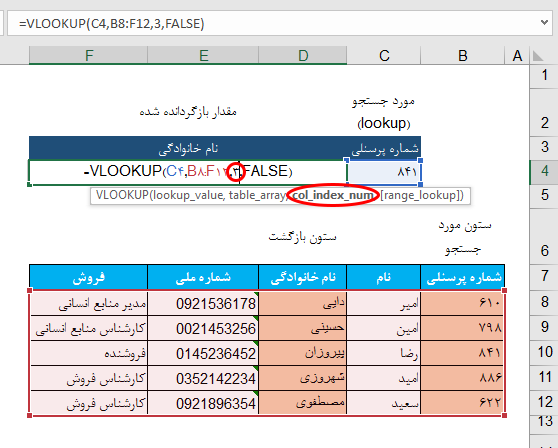Click cell with ۶۲۲ personnel number
Screen dimensions: 558x448
[x=462, y=403]
